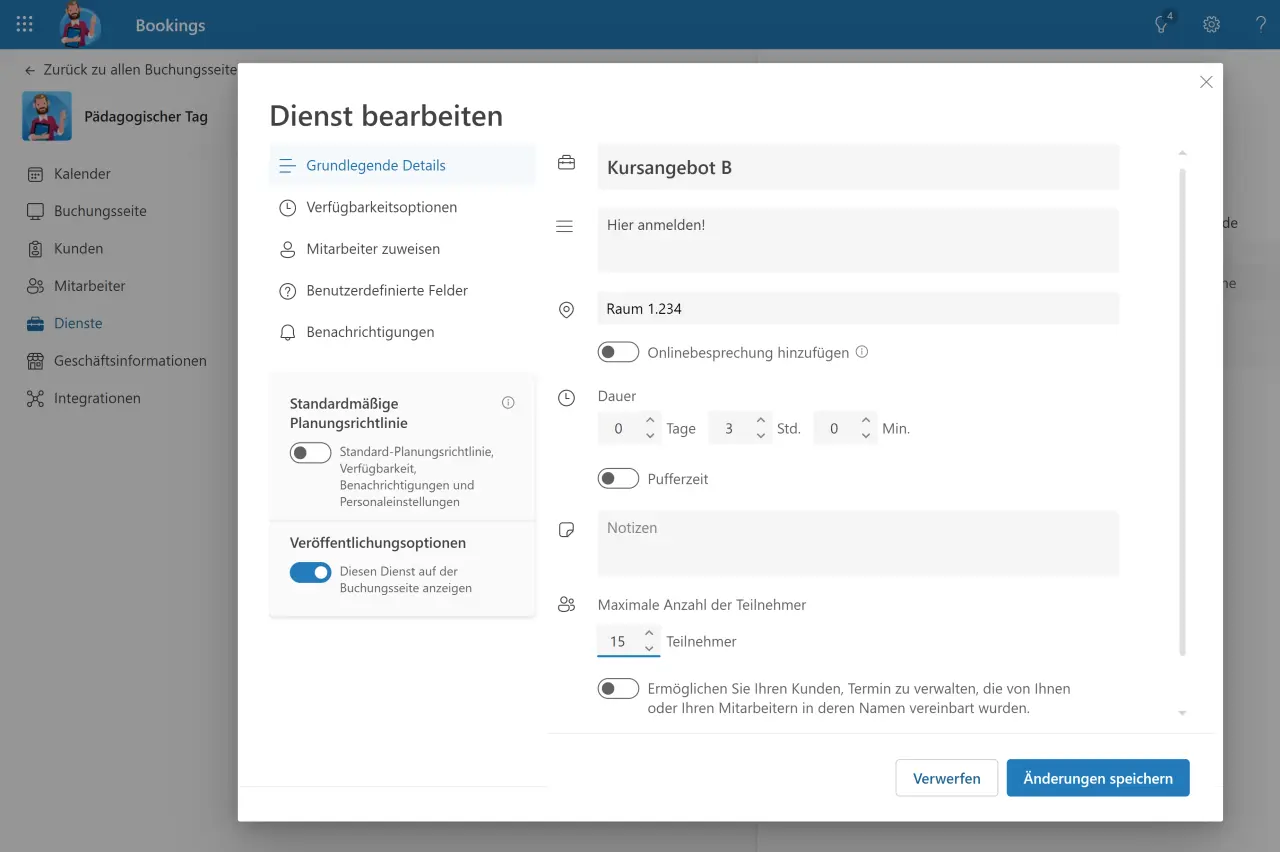Open Kalender in the left sidebar
This screenshot has width=1280, height=852.
click(x=82, y=174)
